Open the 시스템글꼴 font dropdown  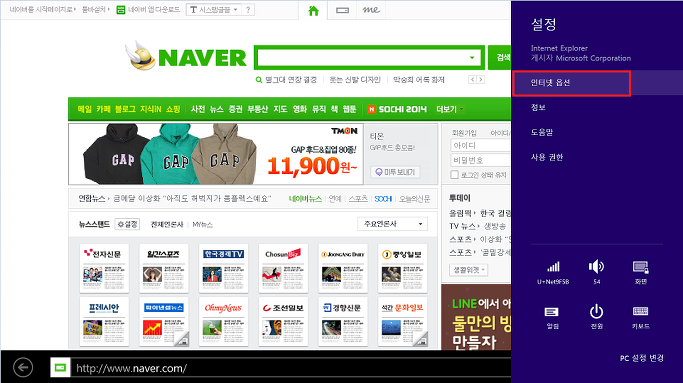pyautogui.click(x=213, y=10)
